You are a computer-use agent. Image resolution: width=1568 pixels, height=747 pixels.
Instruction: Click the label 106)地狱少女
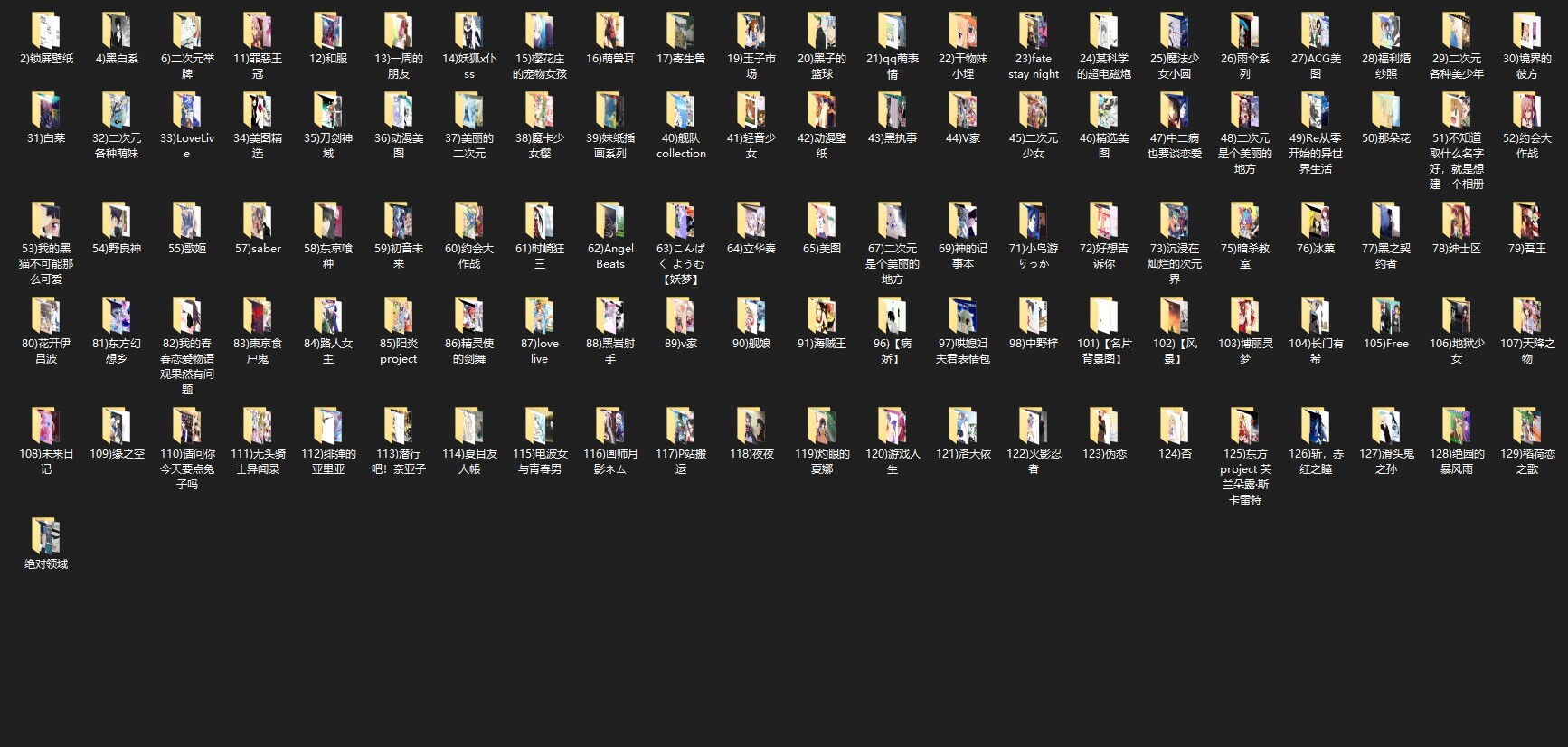tap(1456, 351)
